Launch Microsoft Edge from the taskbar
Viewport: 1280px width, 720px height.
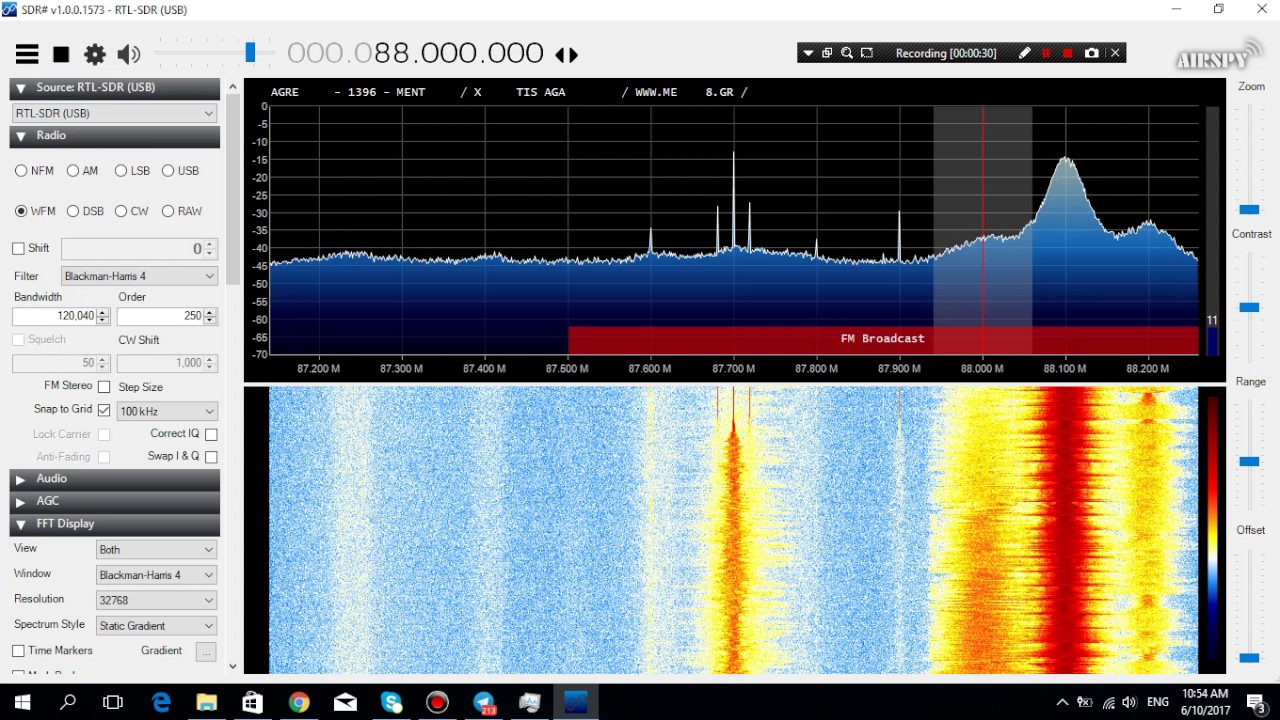pyautogui.click(x=161, y=702)
